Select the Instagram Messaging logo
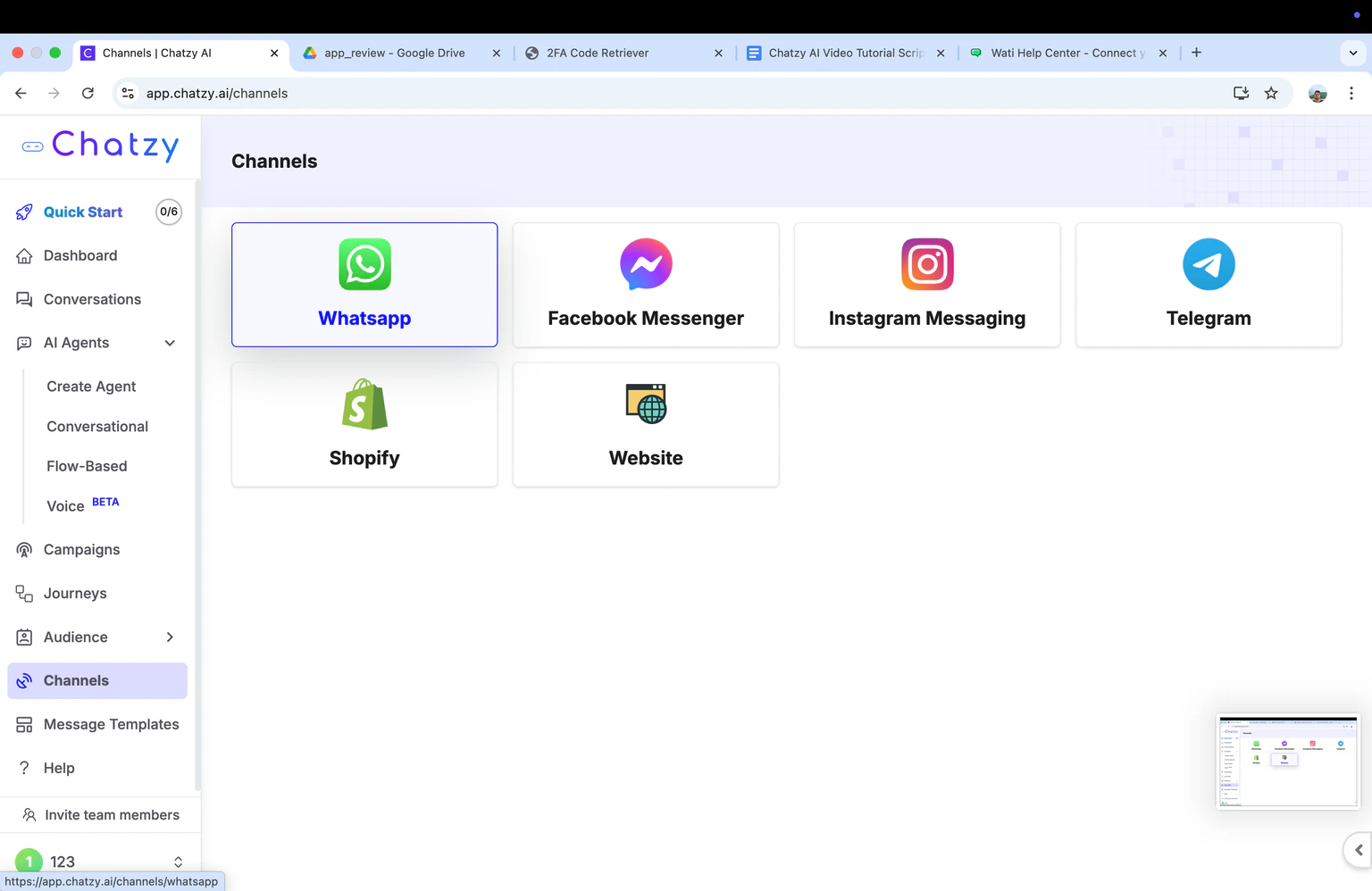 (927, 264)
